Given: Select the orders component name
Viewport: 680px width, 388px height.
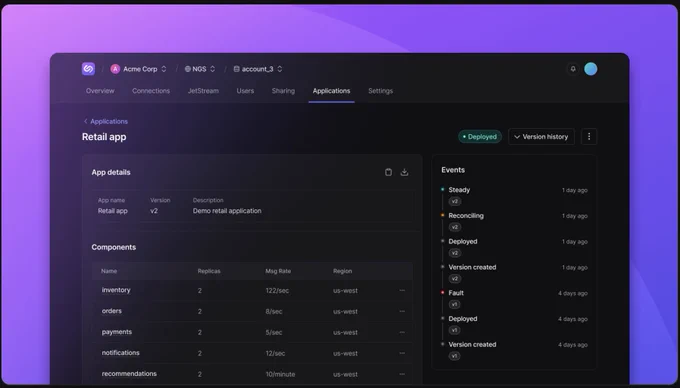Looking at the screenshot, I should (111, 311).
